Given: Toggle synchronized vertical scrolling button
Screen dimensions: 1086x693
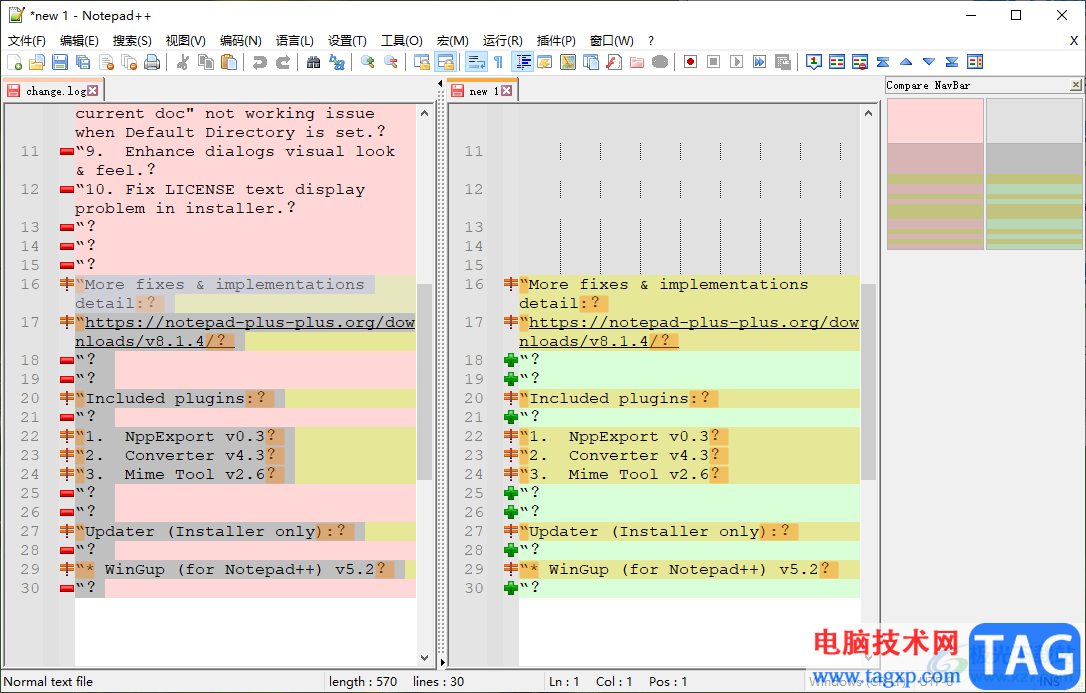Looking at the screenshot, I should (421, 62).
